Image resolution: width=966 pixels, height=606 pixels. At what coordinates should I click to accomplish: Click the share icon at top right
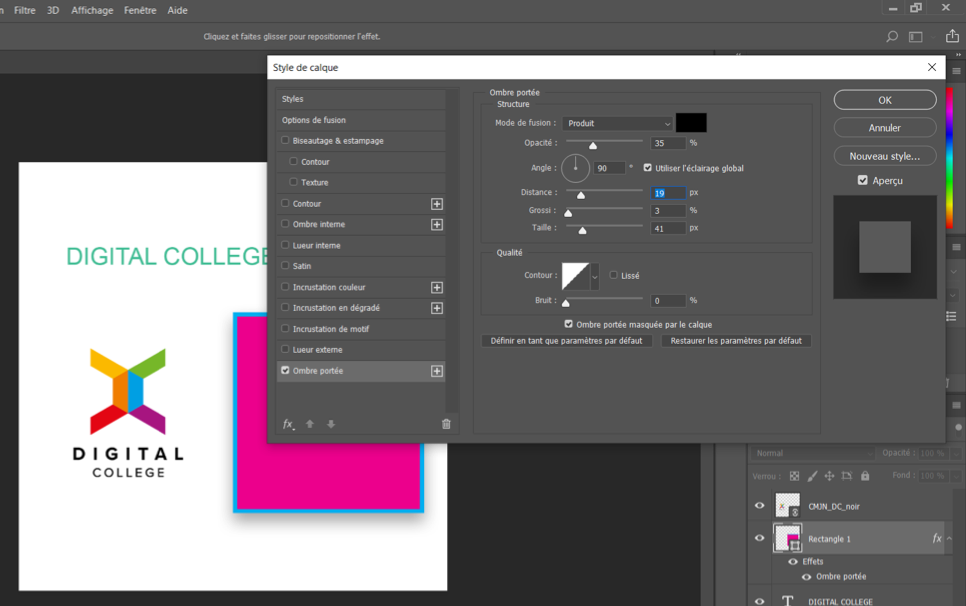[952, 36]
